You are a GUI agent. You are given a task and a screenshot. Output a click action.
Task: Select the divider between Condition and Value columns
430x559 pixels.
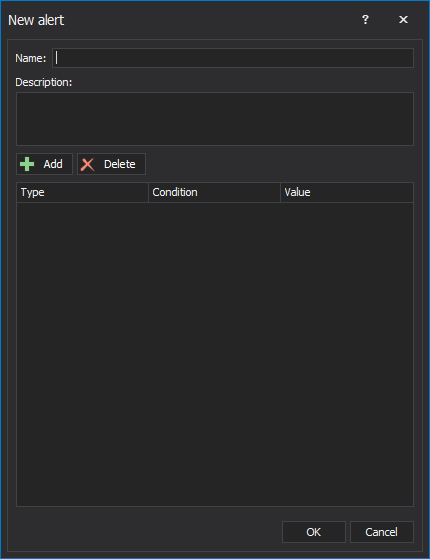tap(280, 192)
